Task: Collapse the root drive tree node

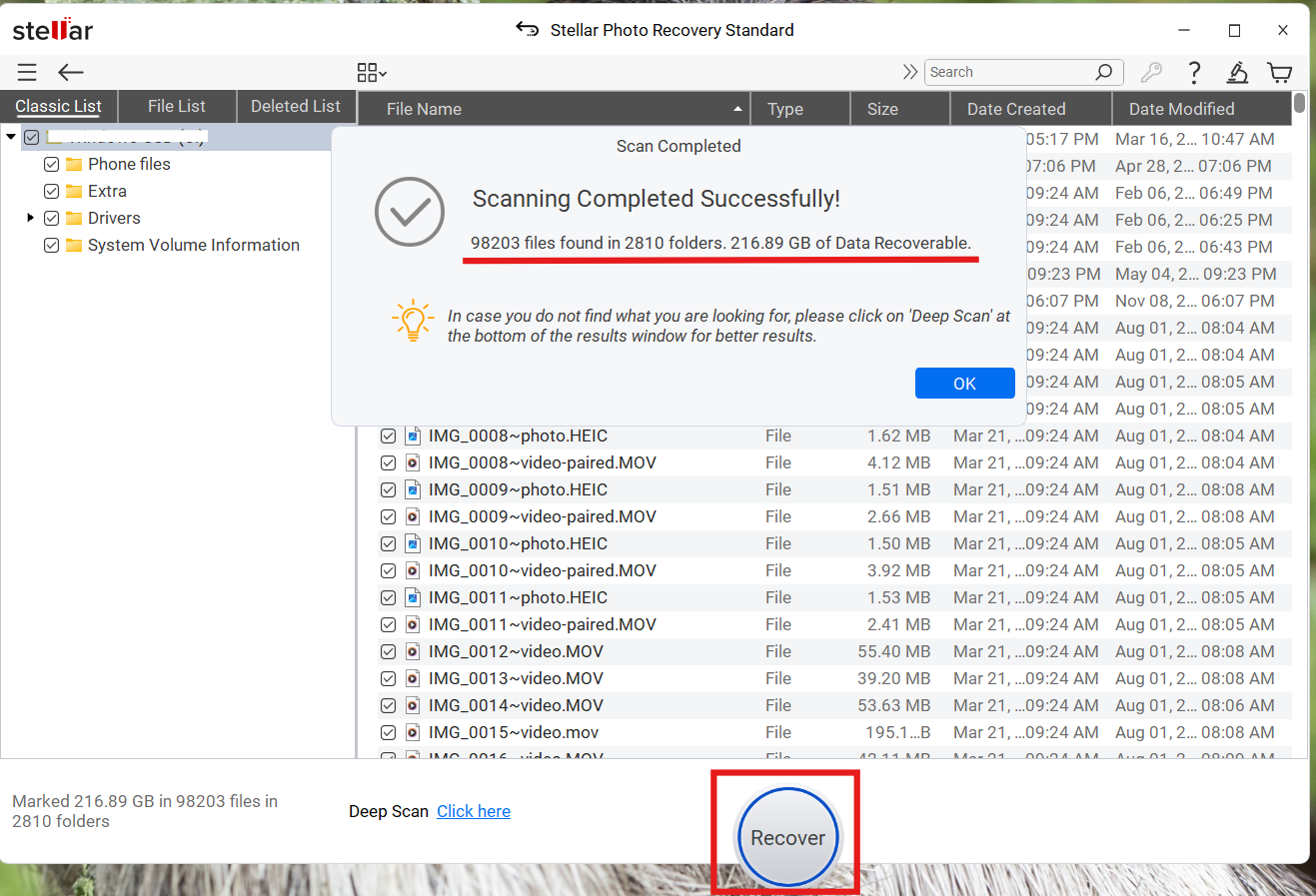Action: pyautogui.click(x=11, y=137)
